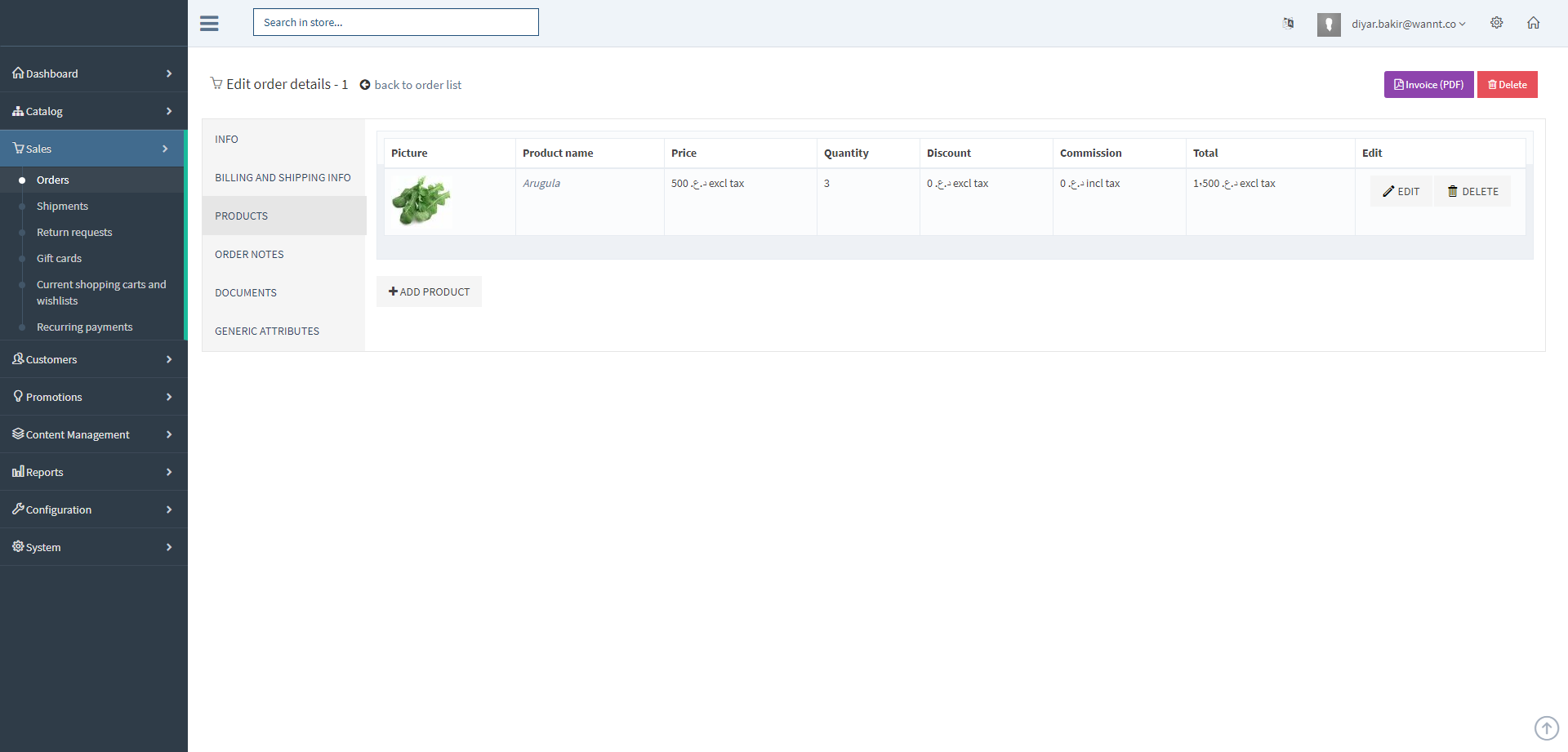1568x752 pixels.
Task: Click the home icon in top bar
Action: point(1533,23)
